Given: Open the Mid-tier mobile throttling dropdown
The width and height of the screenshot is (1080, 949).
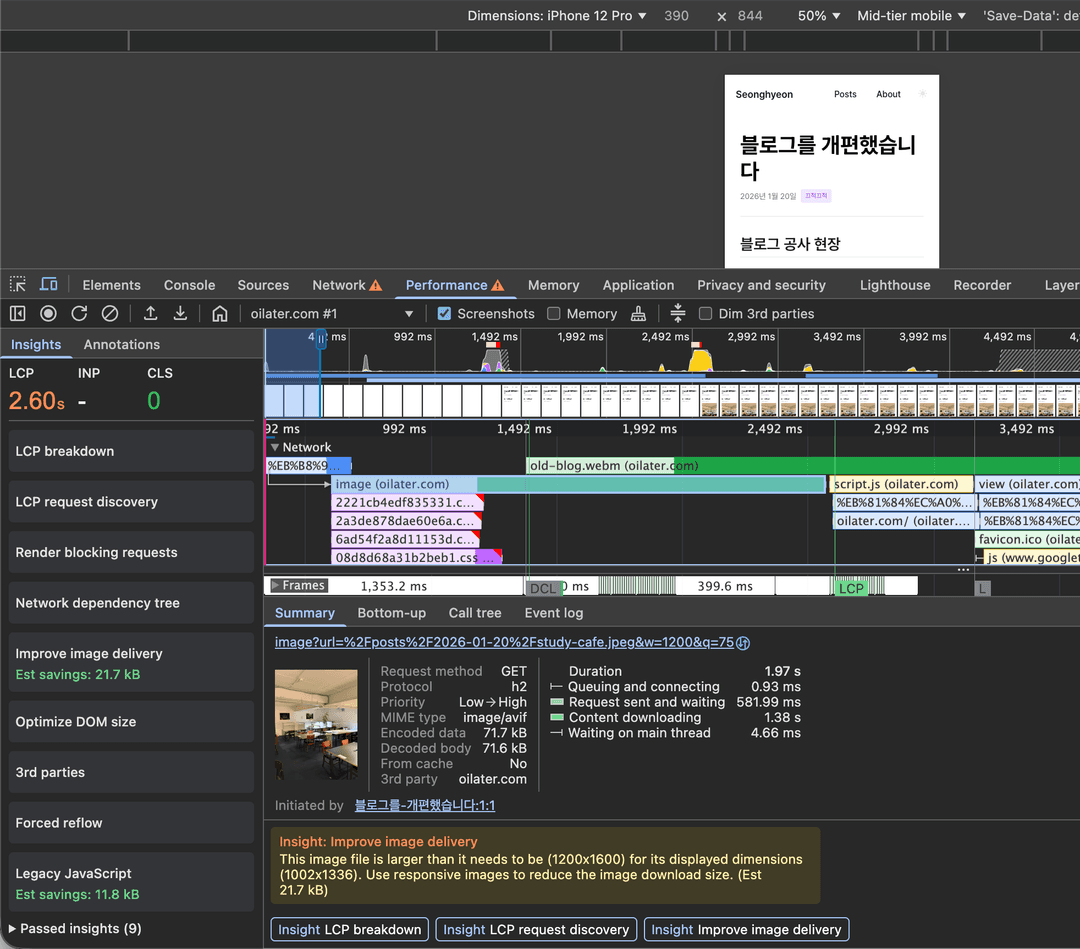Looking at the screenshot, I should pyautogui.click(x=911, y=16).
